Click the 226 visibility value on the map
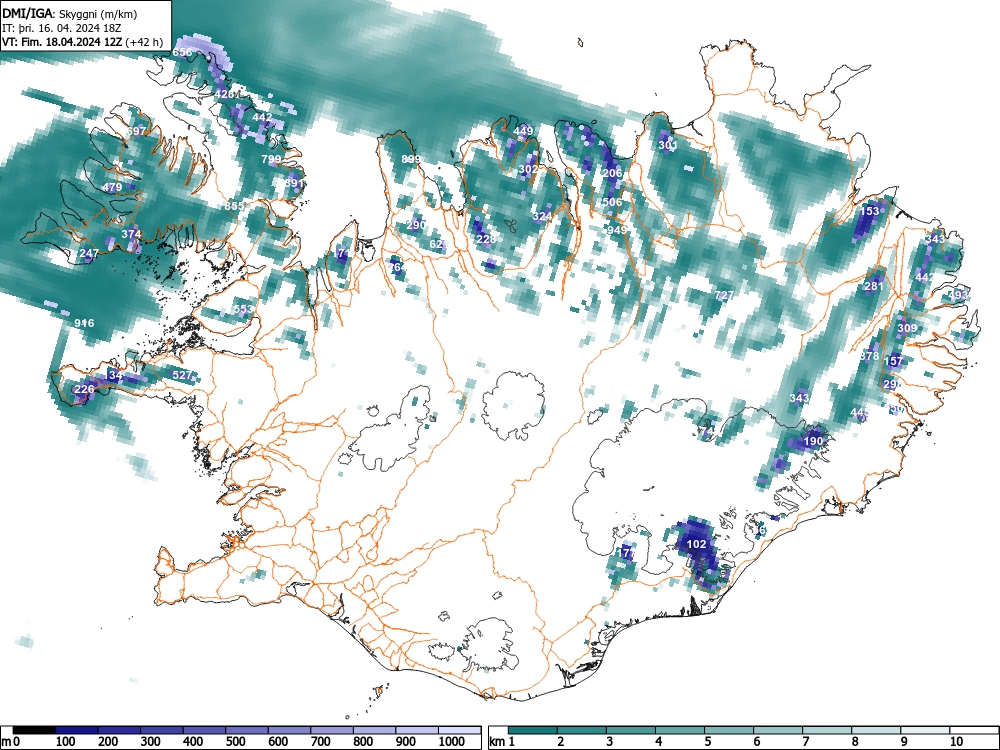 pyautogui.click(x=84, y=389)
